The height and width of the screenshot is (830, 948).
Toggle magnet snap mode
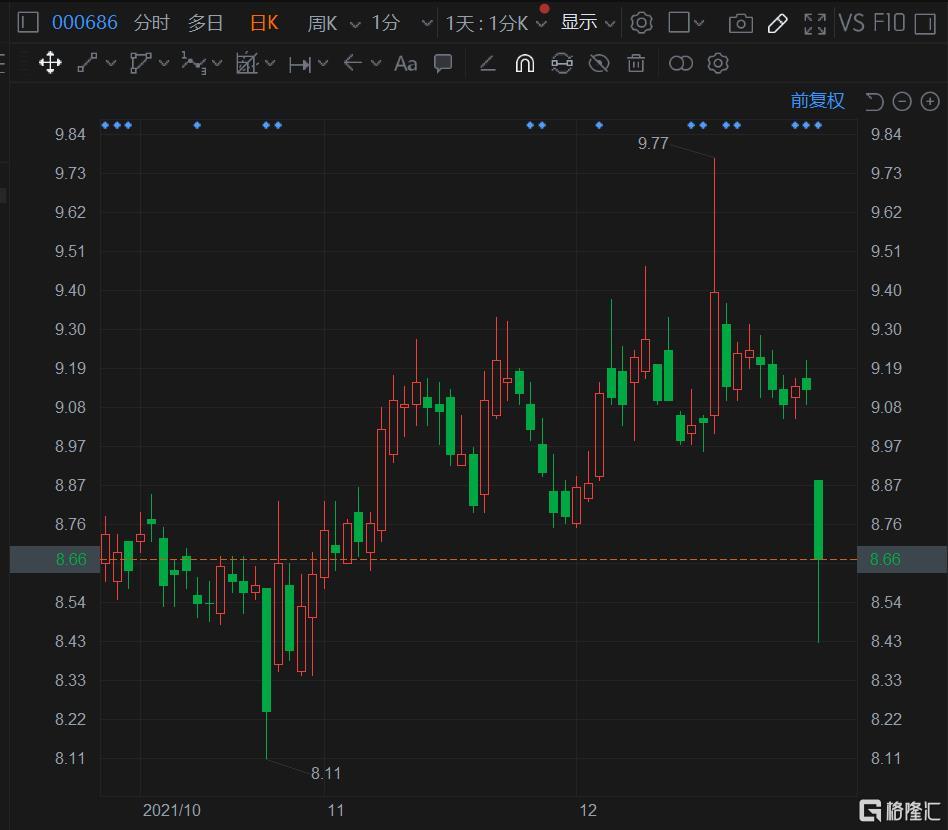point(525,63)
